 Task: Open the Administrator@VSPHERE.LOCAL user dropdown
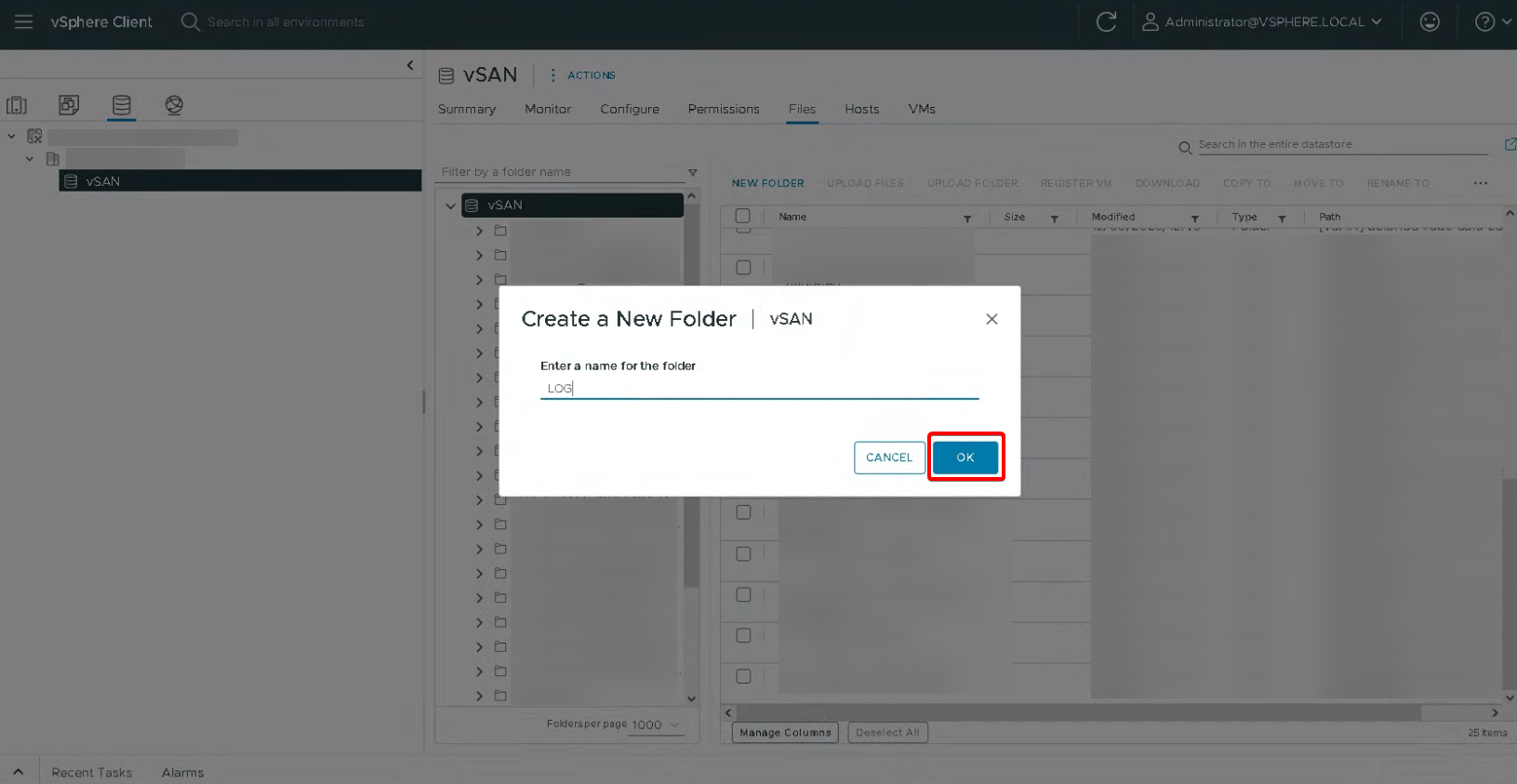(1262, 21)
